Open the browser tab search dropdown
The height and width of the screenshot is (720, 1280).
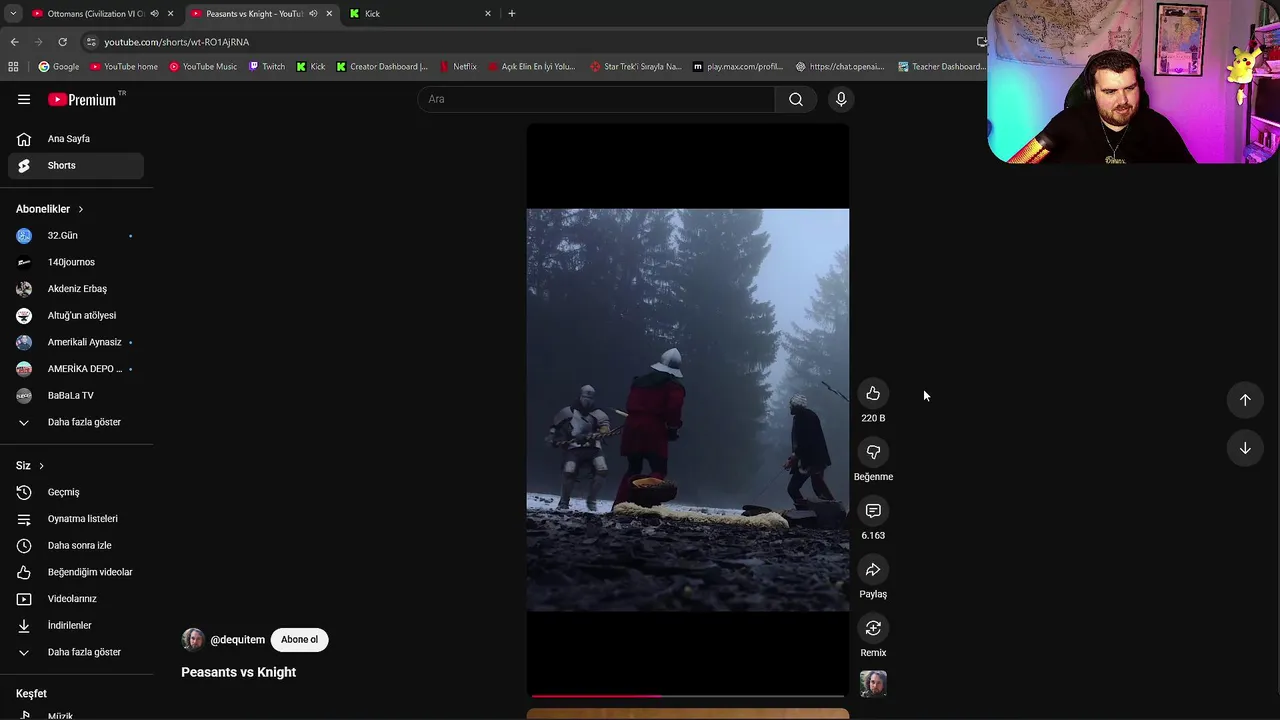[13, 14]
